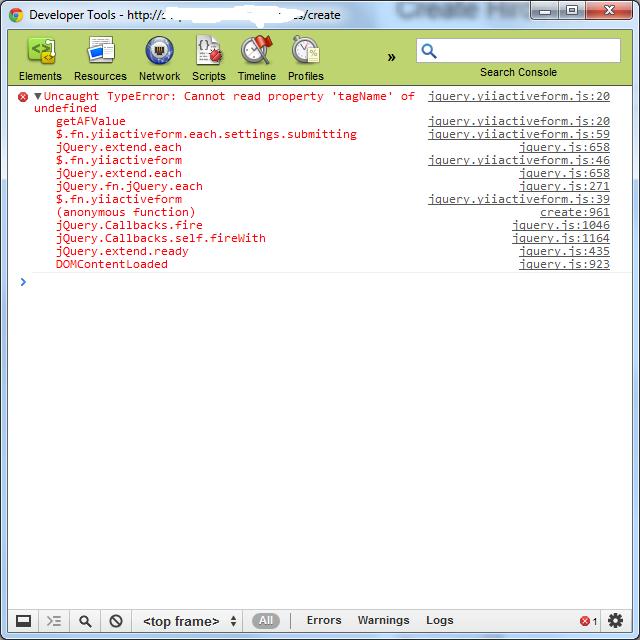Open jquery.js:1046 source link
This screenshot has width=640, height=640.
pyautogui.click(x=560, y=225)
